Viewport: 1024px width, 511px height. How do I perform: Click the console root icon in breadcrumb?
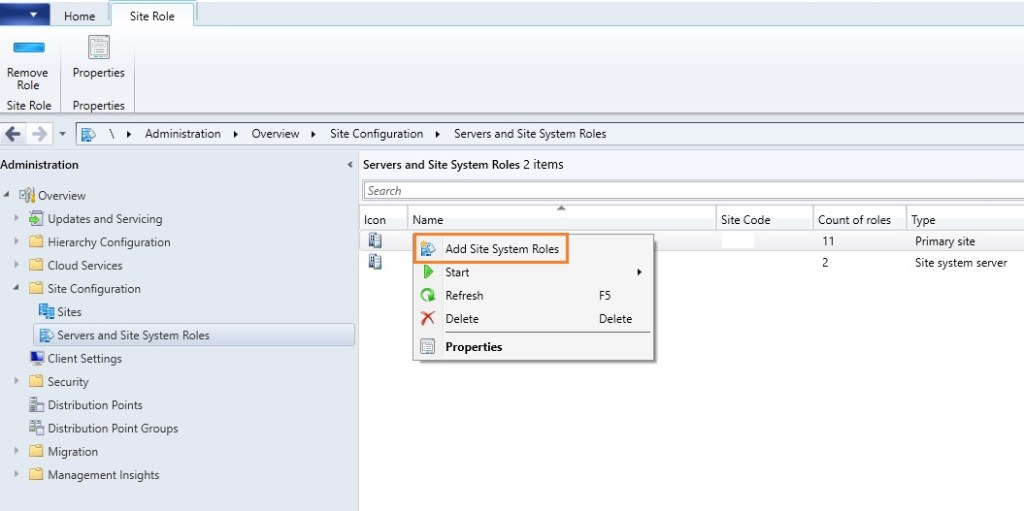pyautogui.click(x=88, y=134)
